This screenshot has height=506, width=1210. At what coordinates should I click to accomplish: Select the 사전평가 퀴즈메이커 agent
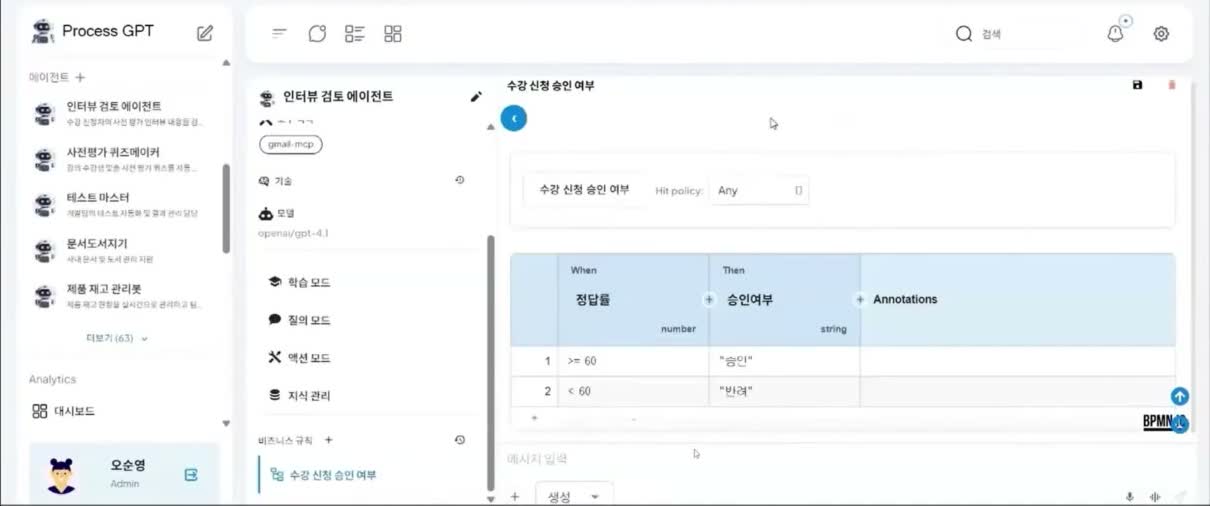pyautogui.click(x=118, y=159)
